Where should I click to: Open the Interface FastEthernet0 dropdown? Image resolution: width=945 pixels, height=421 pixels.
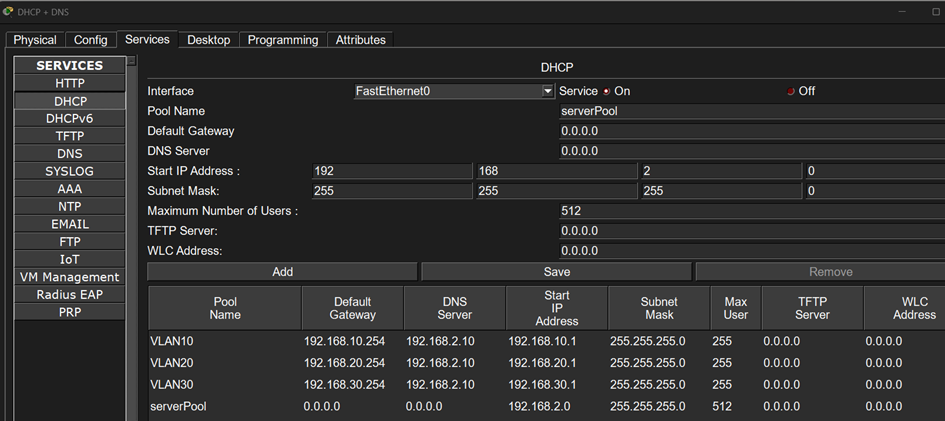coord(454,91)
